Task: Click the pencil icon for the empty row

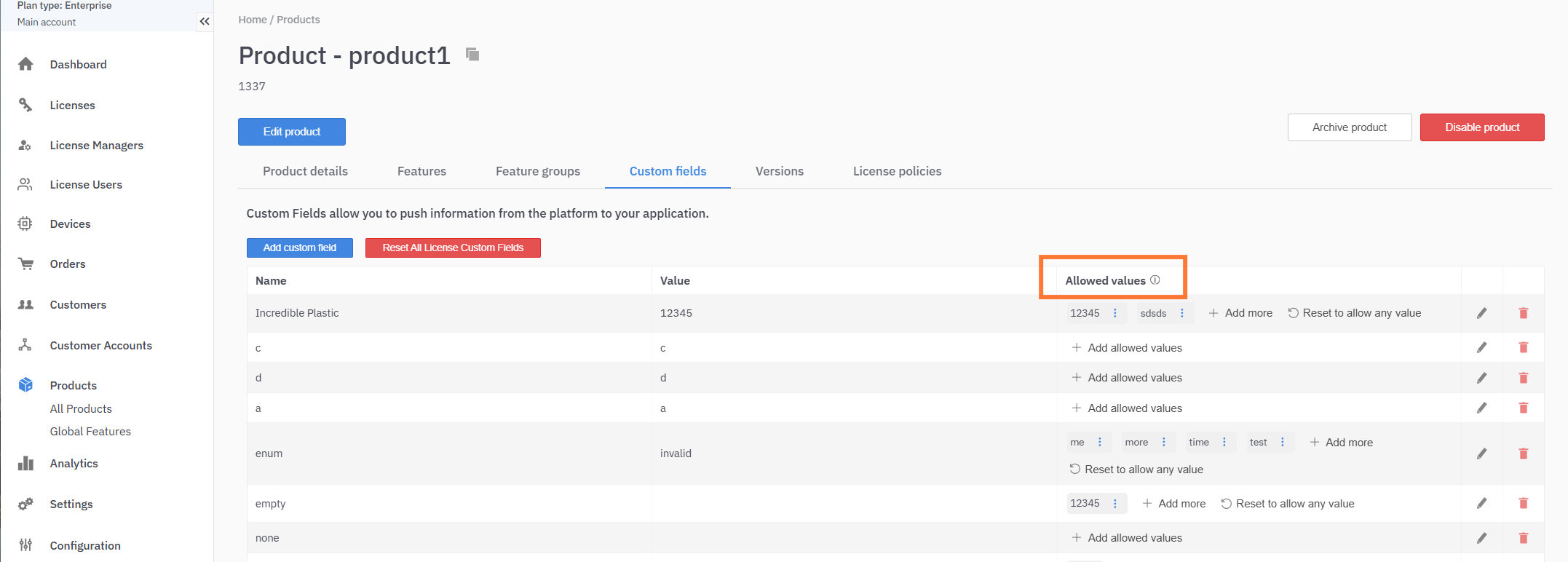Action: pos(1481,504)
